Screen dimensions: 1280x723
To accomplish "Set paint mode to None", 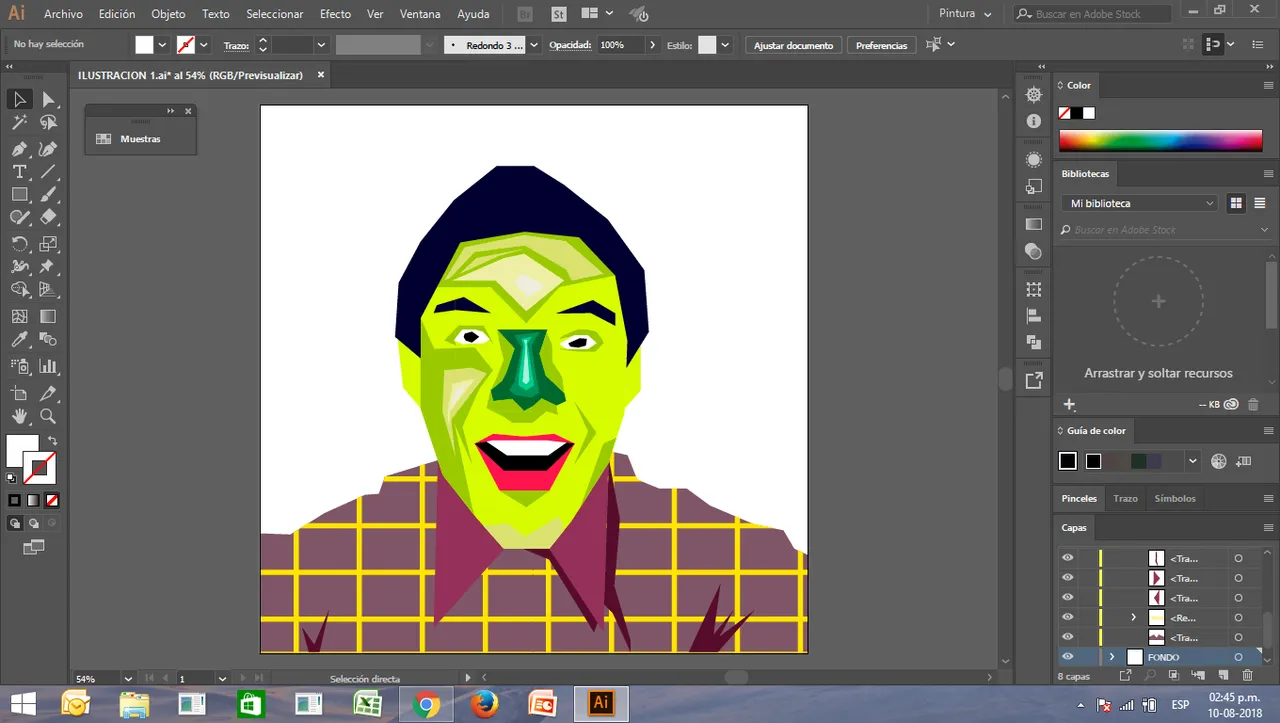I will [x=52, y=500].
